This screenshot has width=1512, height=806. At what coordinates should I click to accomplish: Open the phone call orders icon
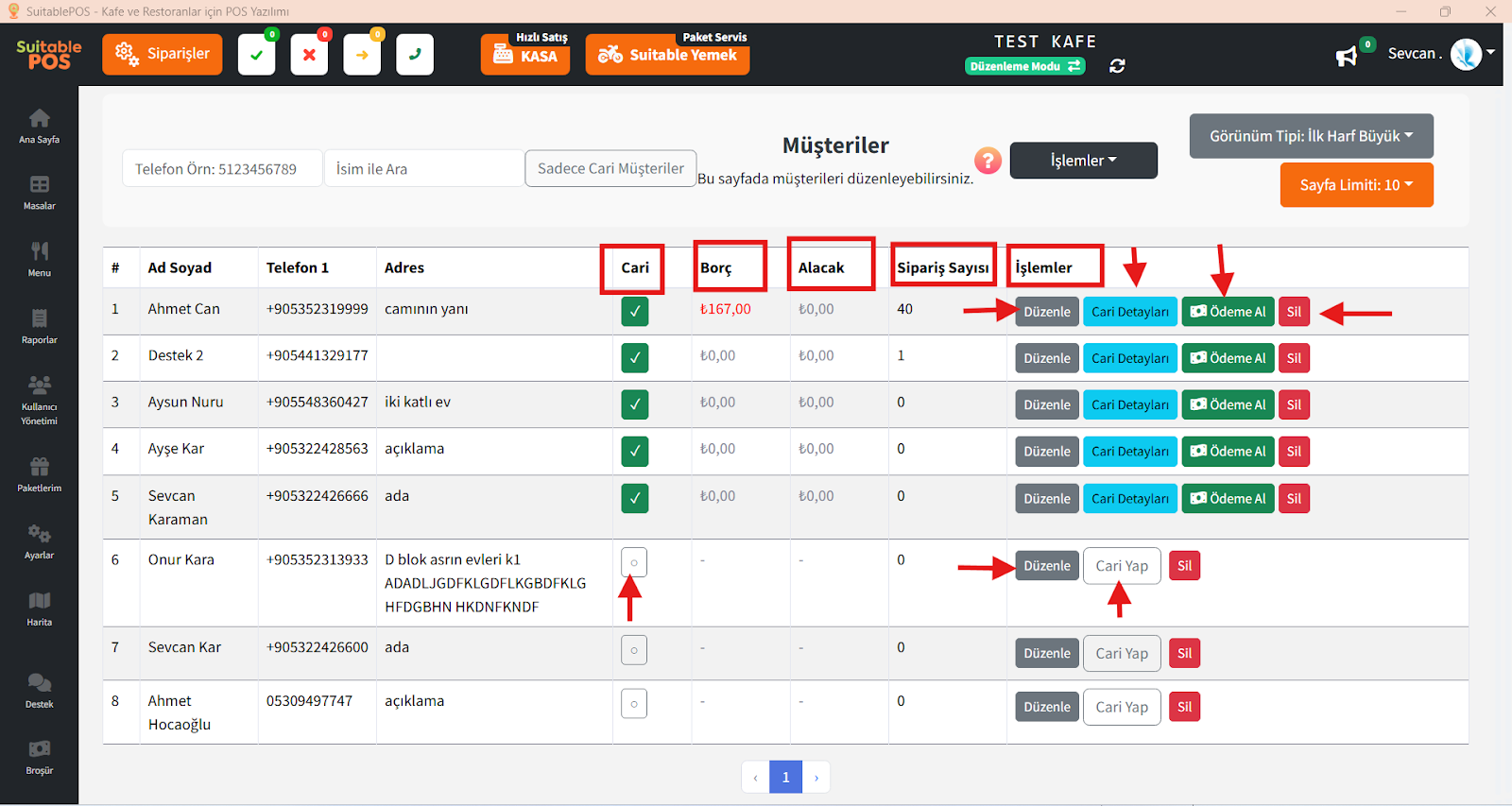414,55
